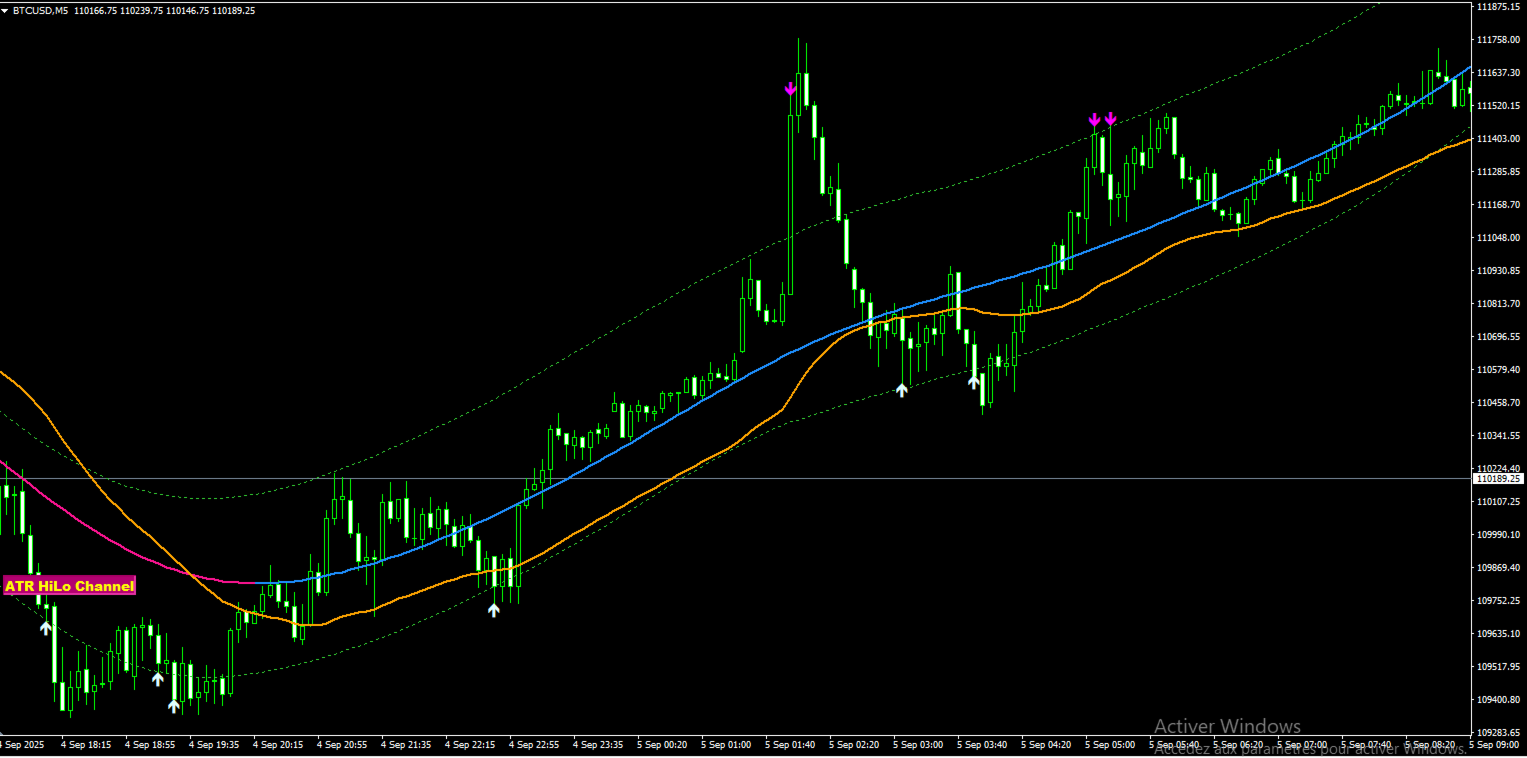This screenshot has width=1527, height=758.
Task: Click the lowest white buy arrow near 19:00
Action: pyautogui.click(x=173, y=706)
